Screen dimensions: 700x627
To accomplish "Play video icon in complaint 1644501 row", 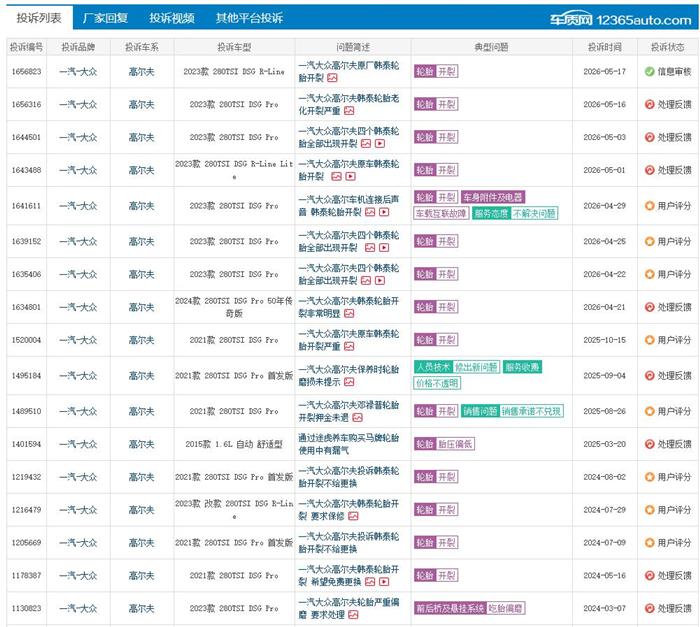I will click(380, 143).
